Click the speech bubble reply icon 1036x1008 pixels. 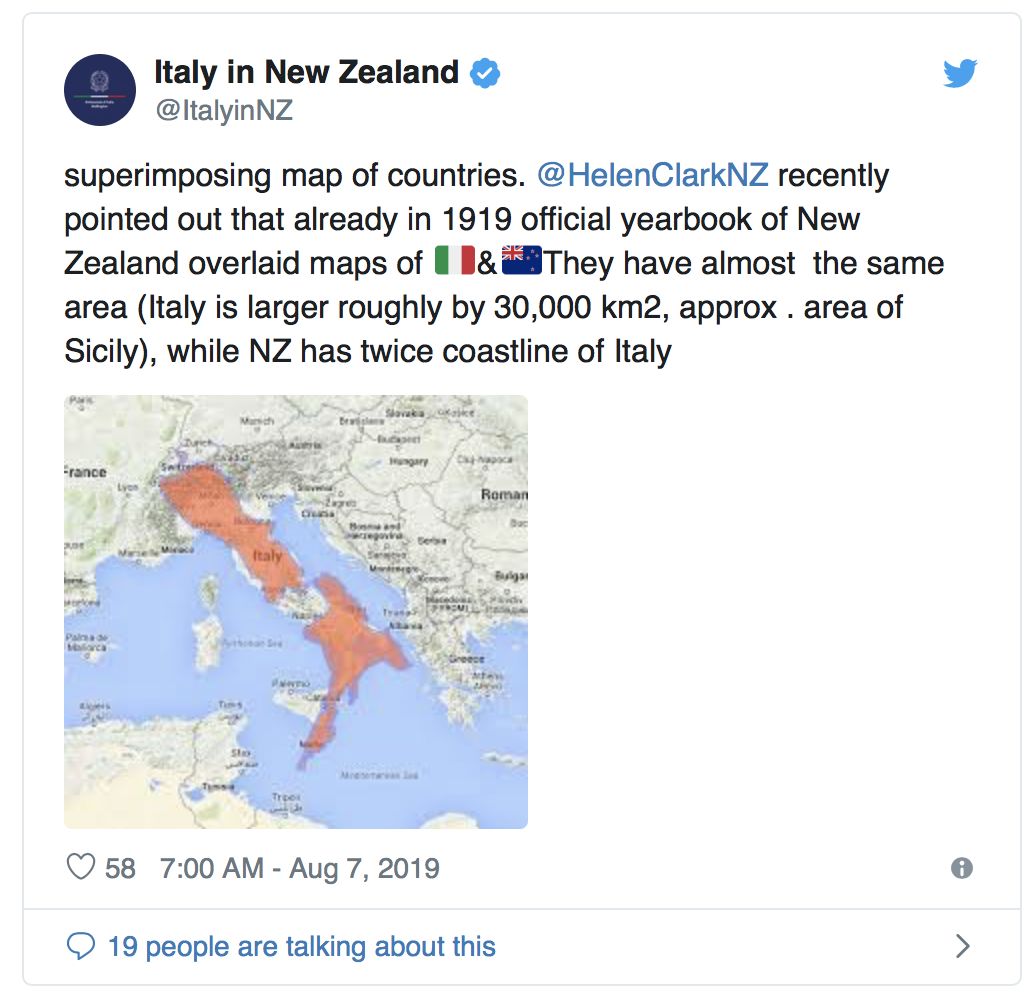(x=80, y=946)
